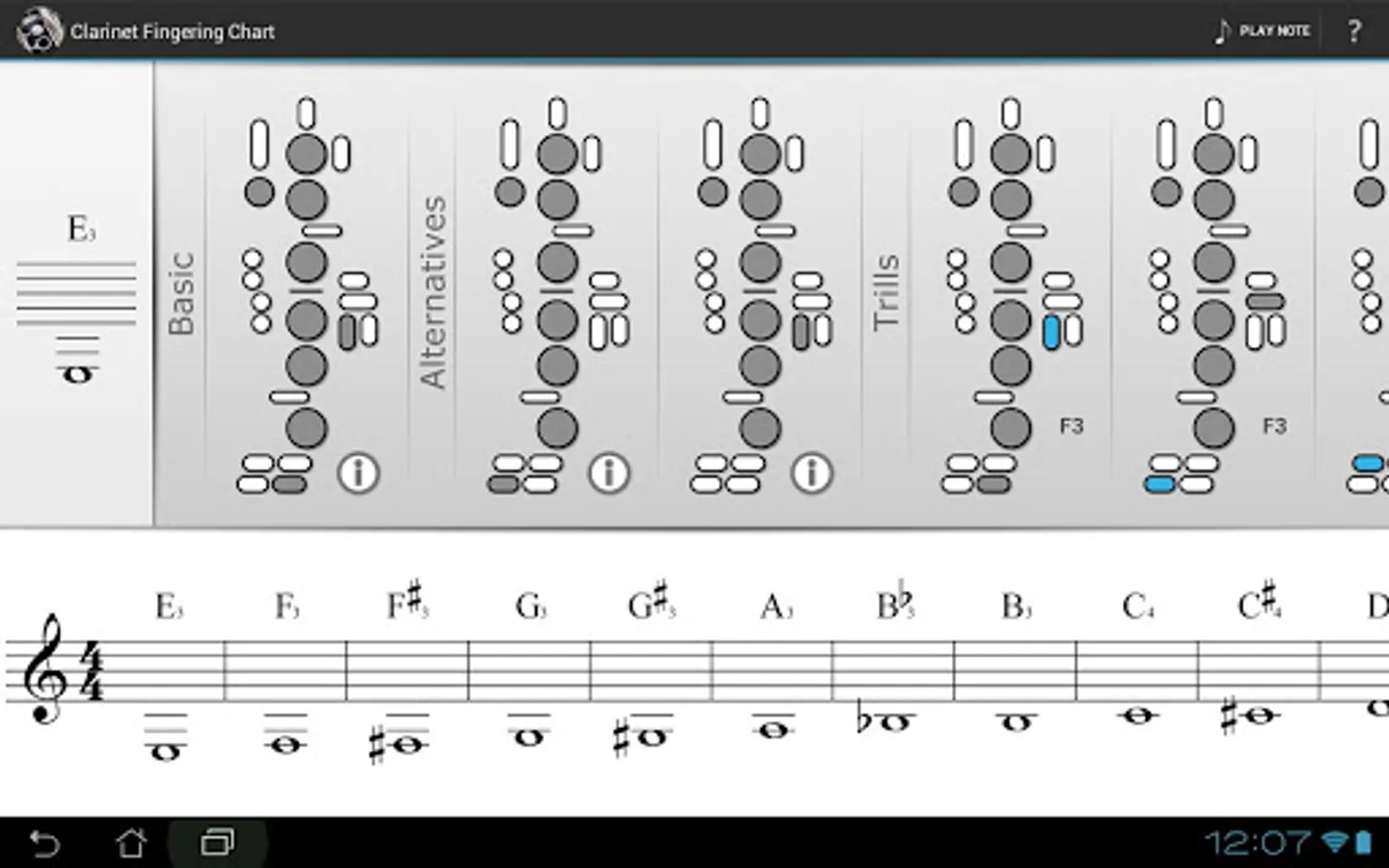Tap the selected E3 note display panel
1389x868 pixels.
click(x=76, y=294)
